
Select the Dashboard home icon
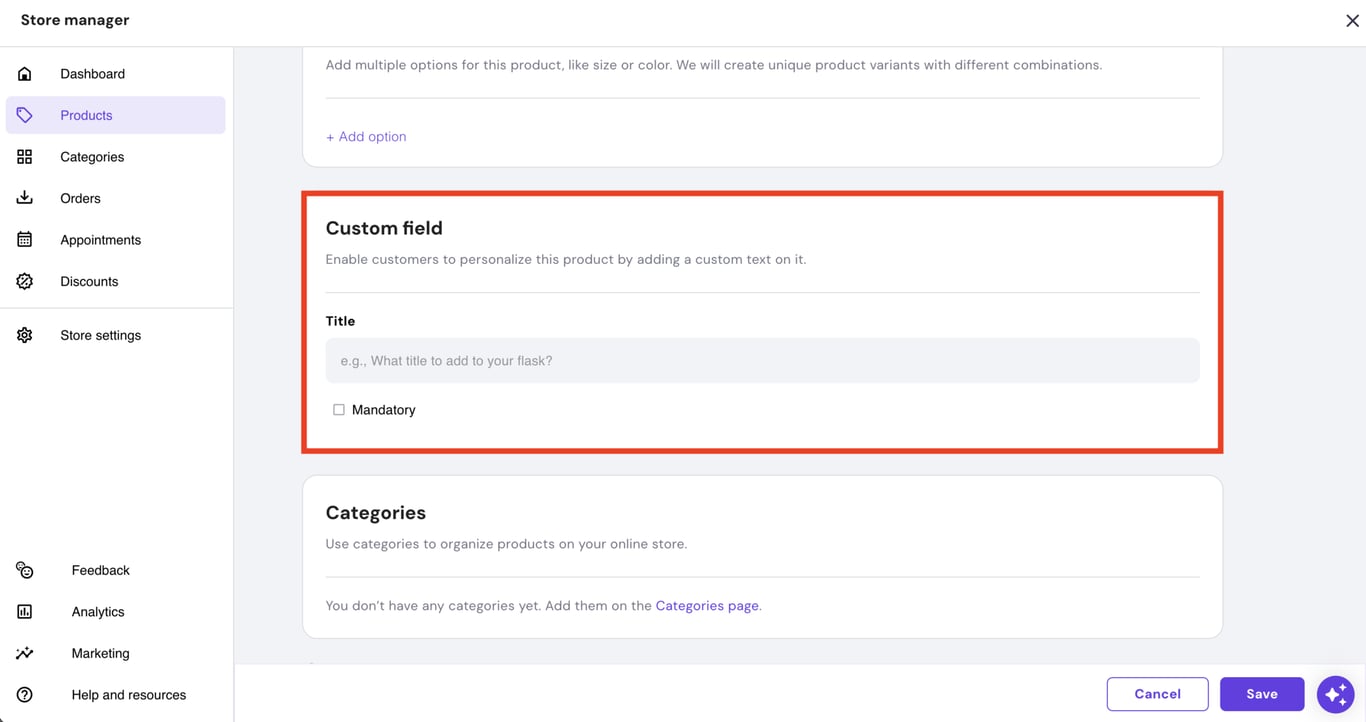coord(24,73)
